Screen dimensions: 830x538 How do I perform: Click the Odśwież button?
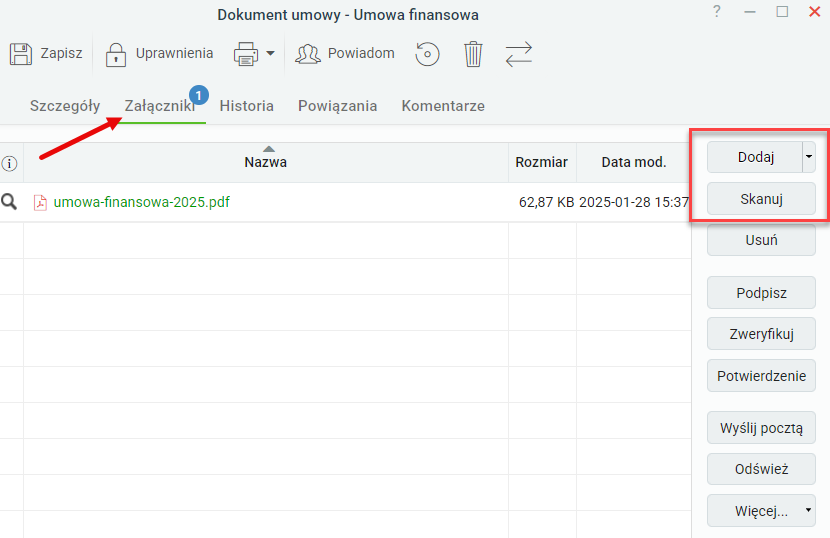coord(761,469)
